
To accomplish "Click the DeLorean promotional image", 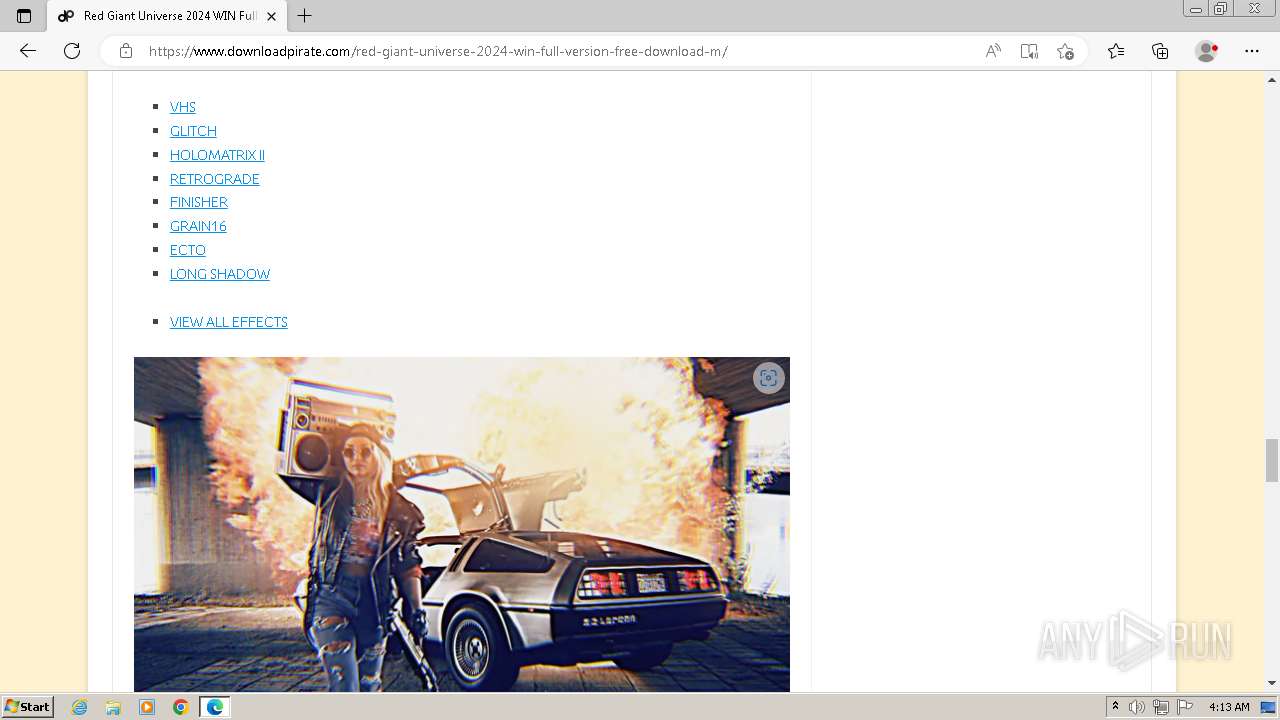I will point(462,524).
